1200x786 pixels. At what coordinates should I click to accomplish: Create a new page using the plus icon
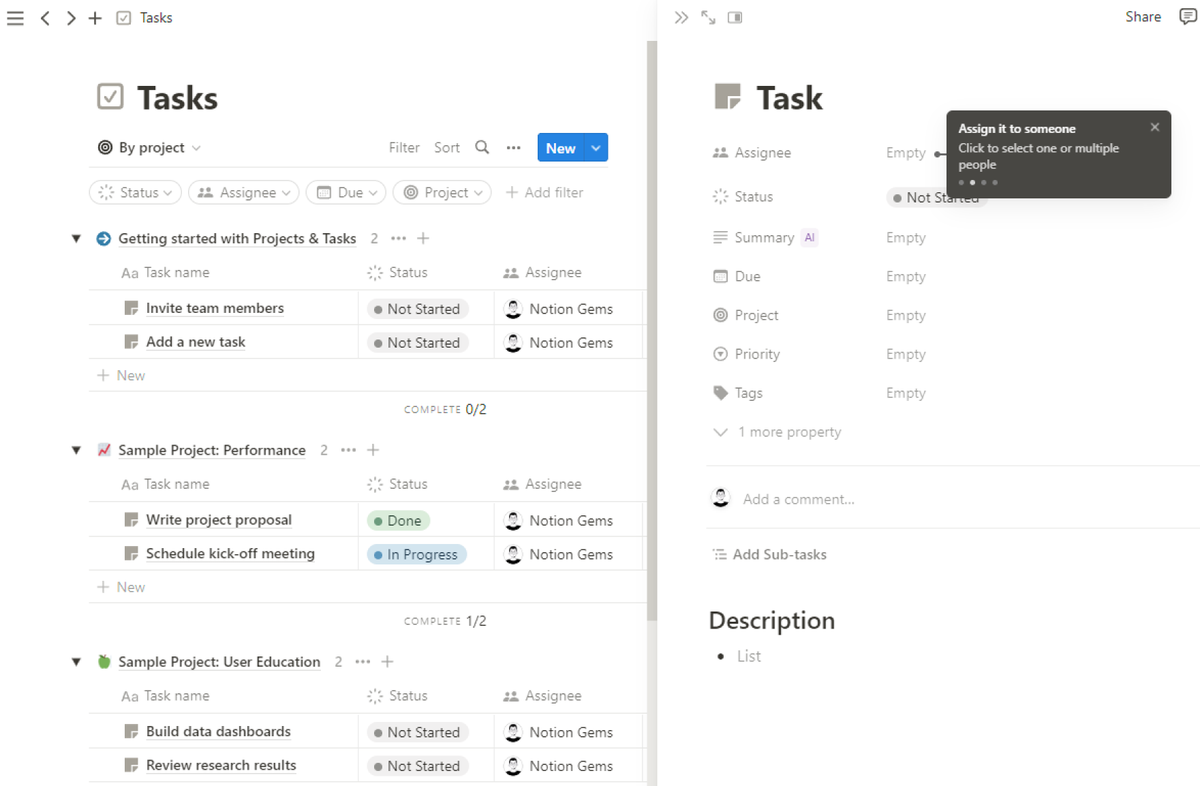95,17
